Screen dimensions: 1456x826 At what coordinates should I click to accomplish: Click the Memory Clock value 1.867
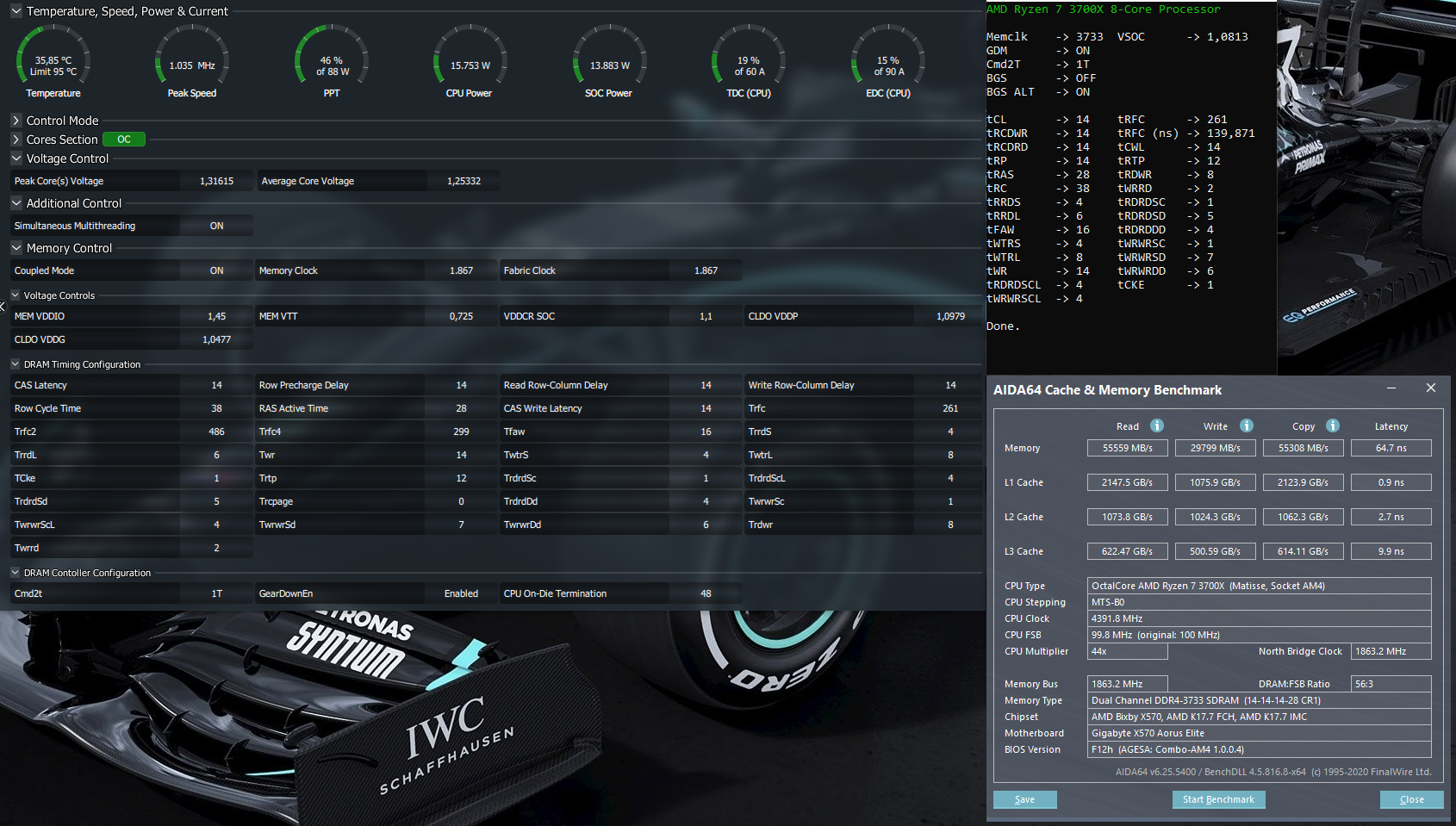[461, 270]
